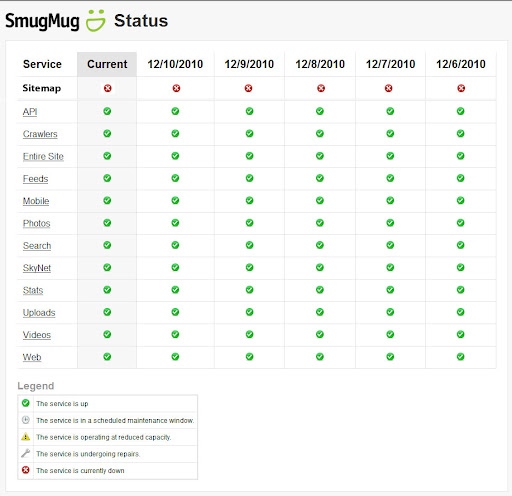This screenshot has height=496, width=512.
Task: Click the 12/10/2010 column header
Action: pos(175,64)
